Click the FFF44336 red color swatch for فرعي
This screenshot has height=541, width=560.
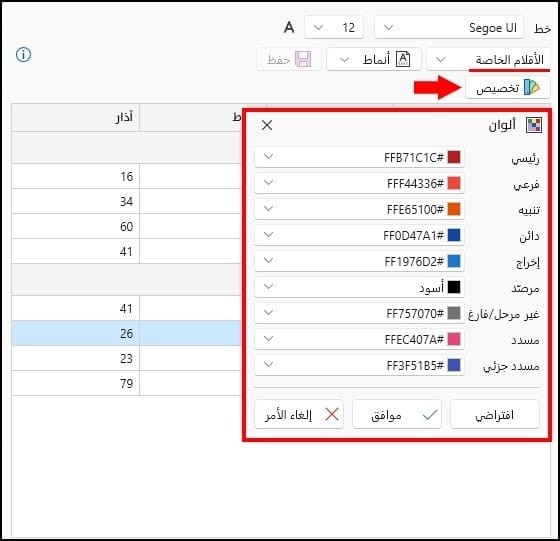click(x=454, y=183)
